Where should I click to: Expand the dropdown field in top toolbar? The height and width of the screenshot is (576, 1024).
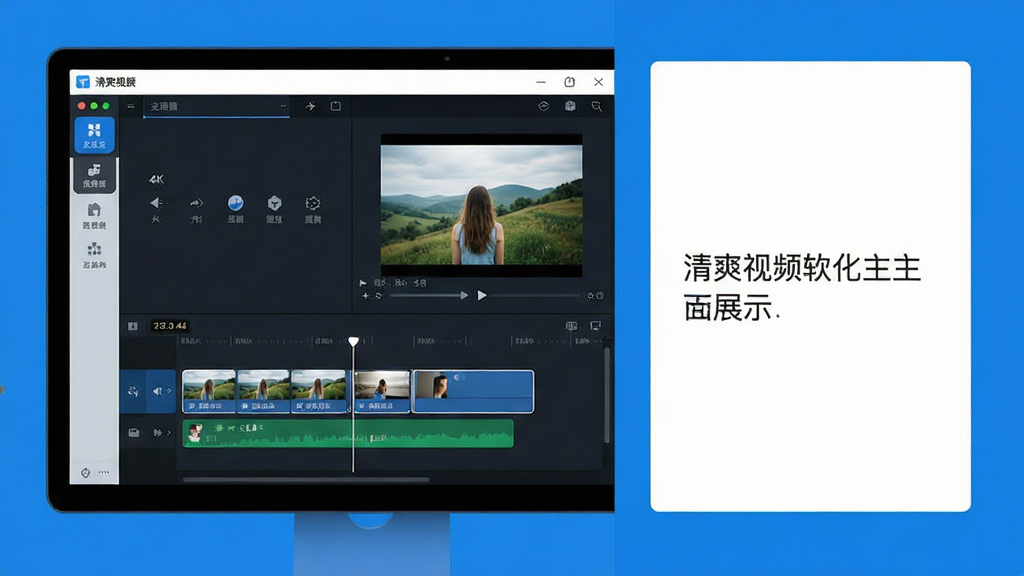[x=216, y=106]
